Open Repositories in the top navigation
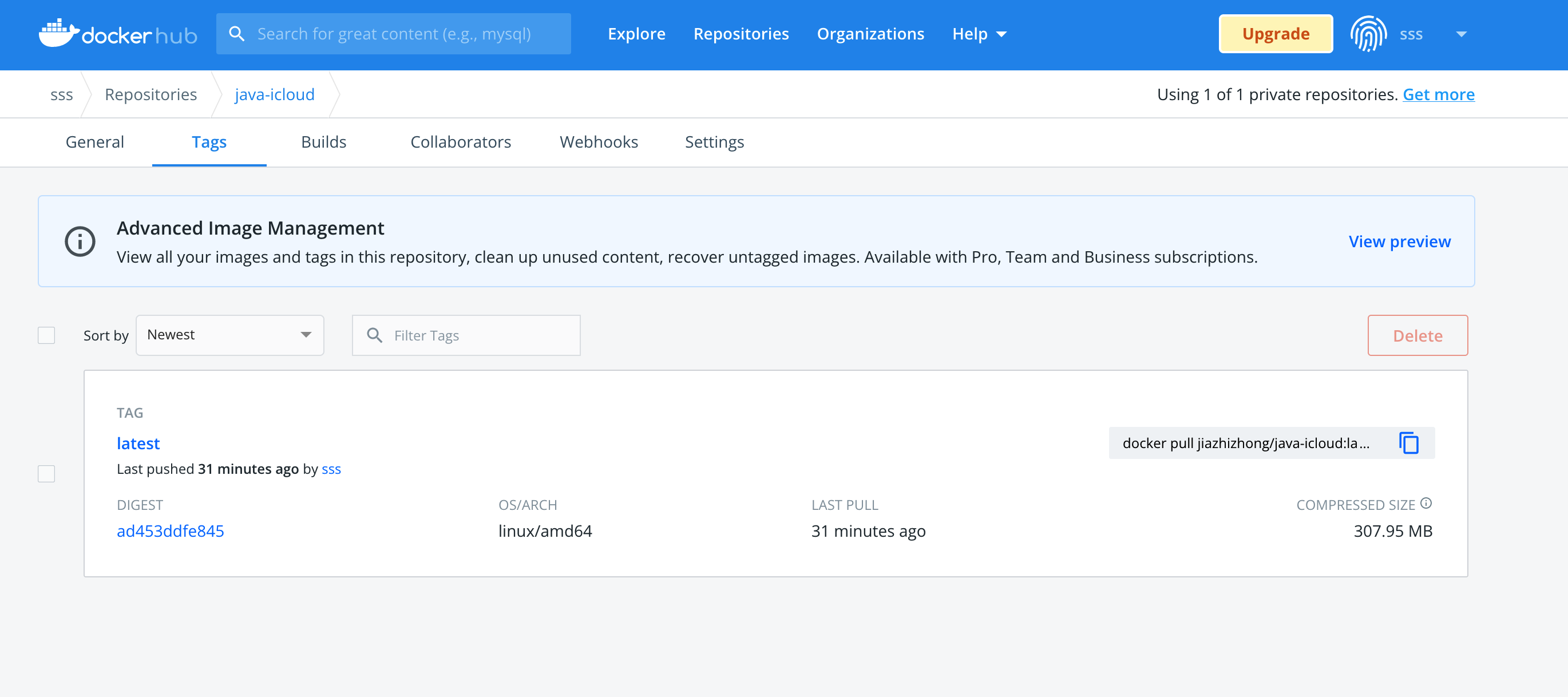The image size is (1568, 697). (x=741, y=34)
